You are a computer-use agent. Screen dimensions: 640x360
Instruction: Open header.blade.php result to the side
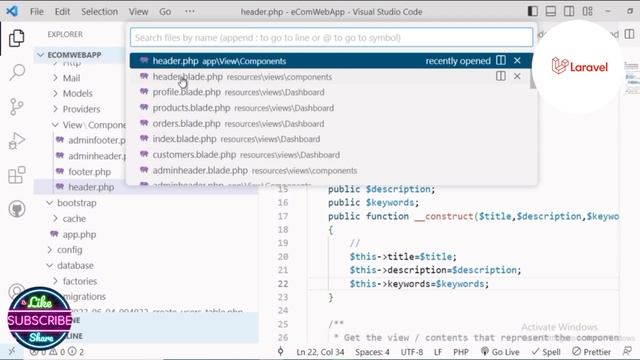pyautogui.click(x=501, y=76)
